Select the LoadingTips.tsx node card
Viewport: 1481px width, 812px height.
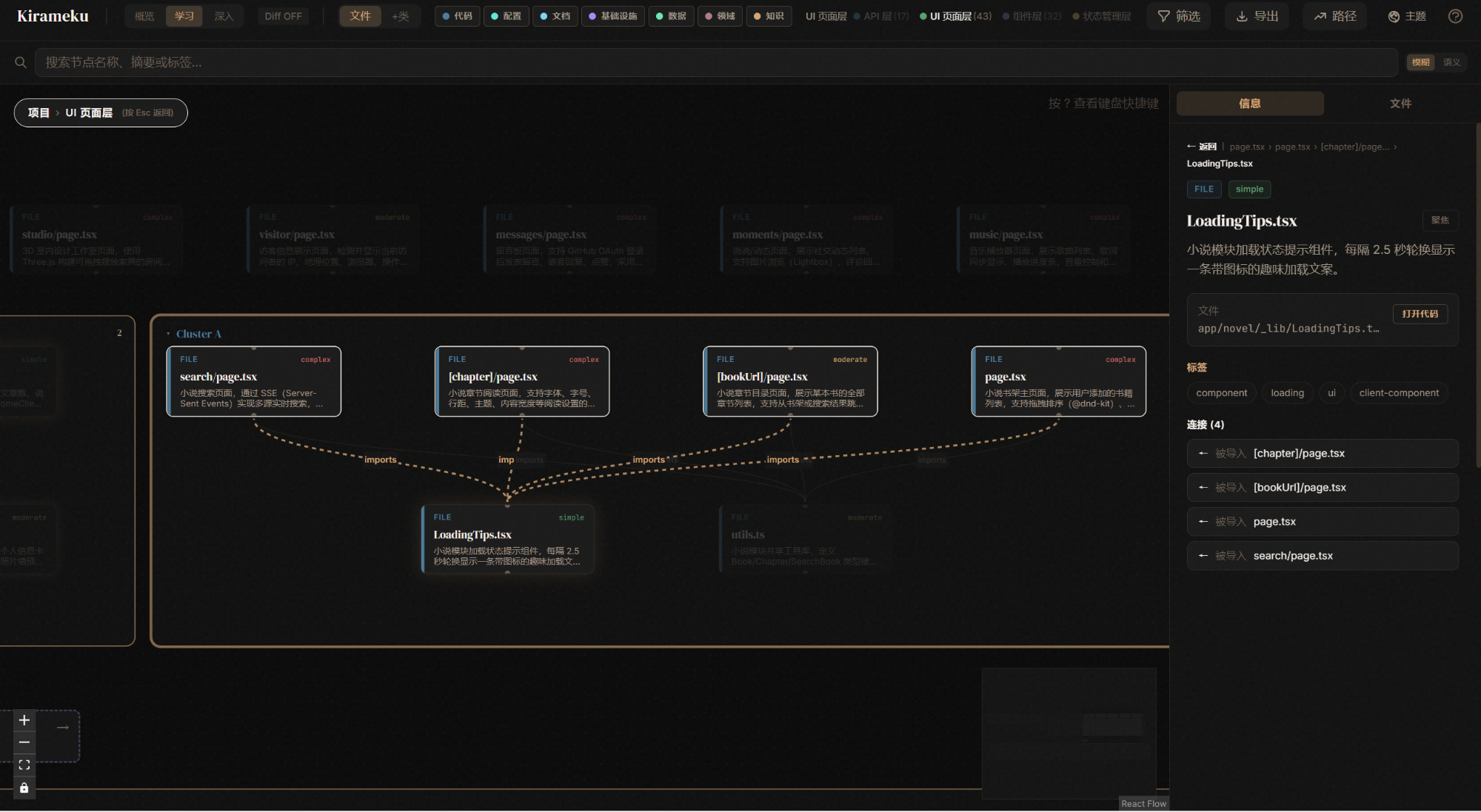[x=508, y=540]
